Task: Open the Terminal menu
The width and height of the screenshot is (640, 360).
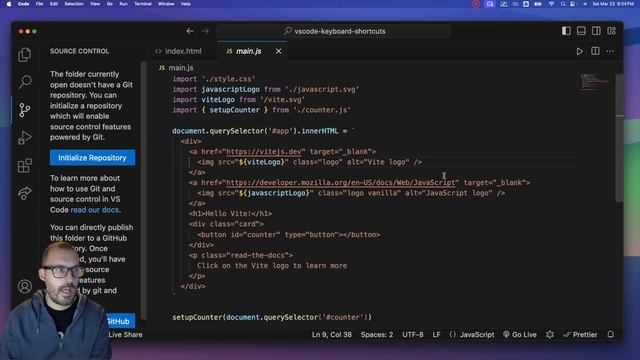Action: tap(142, 4)
